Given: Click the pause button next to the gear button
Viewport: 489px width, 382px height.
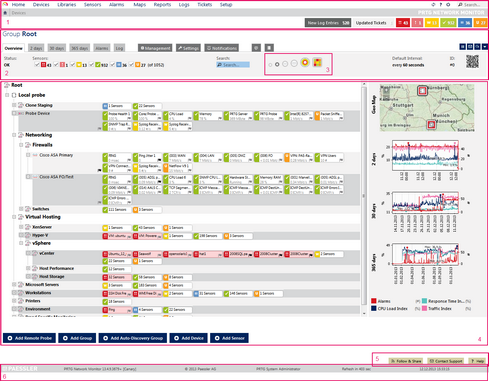Looking at the screenshot, I should 269,48.
